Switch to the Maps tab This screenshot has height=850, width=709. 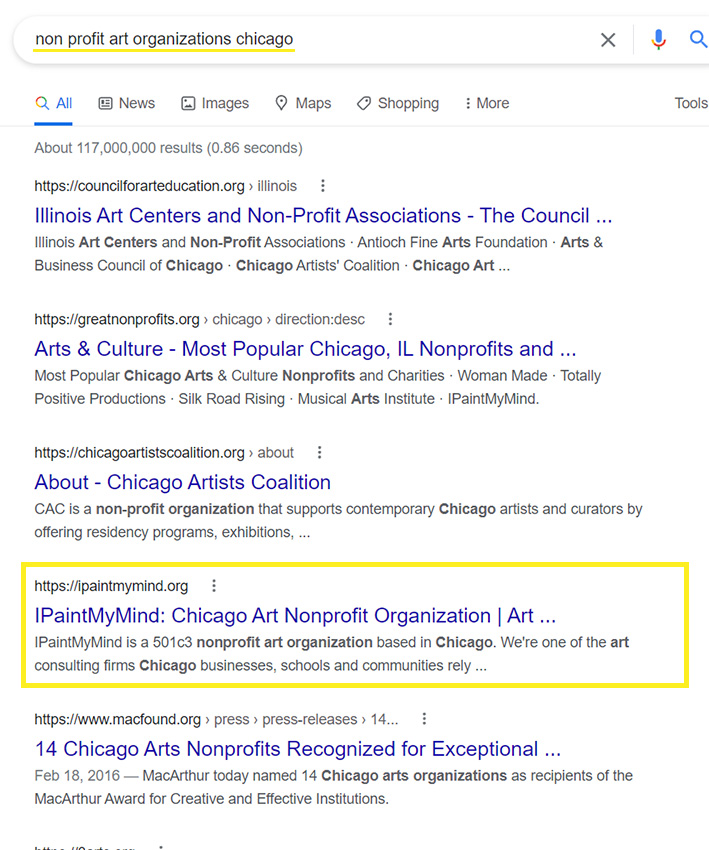302,103
